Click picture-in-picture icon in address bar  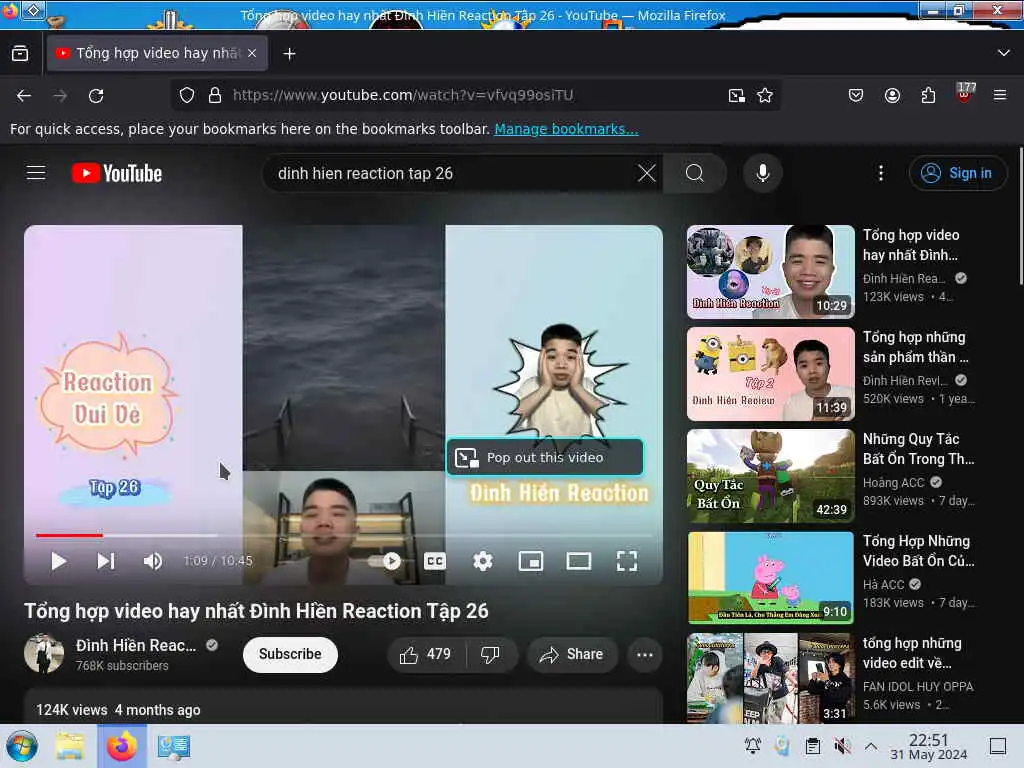pos(737,96)
